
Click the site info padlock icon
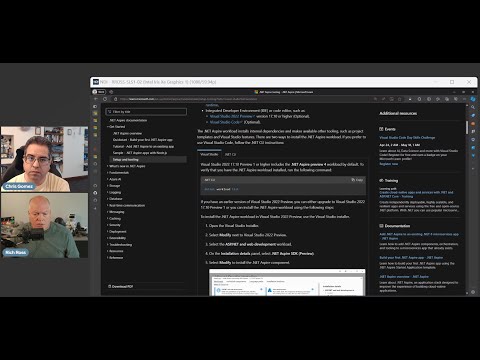(x=116, y=99)
